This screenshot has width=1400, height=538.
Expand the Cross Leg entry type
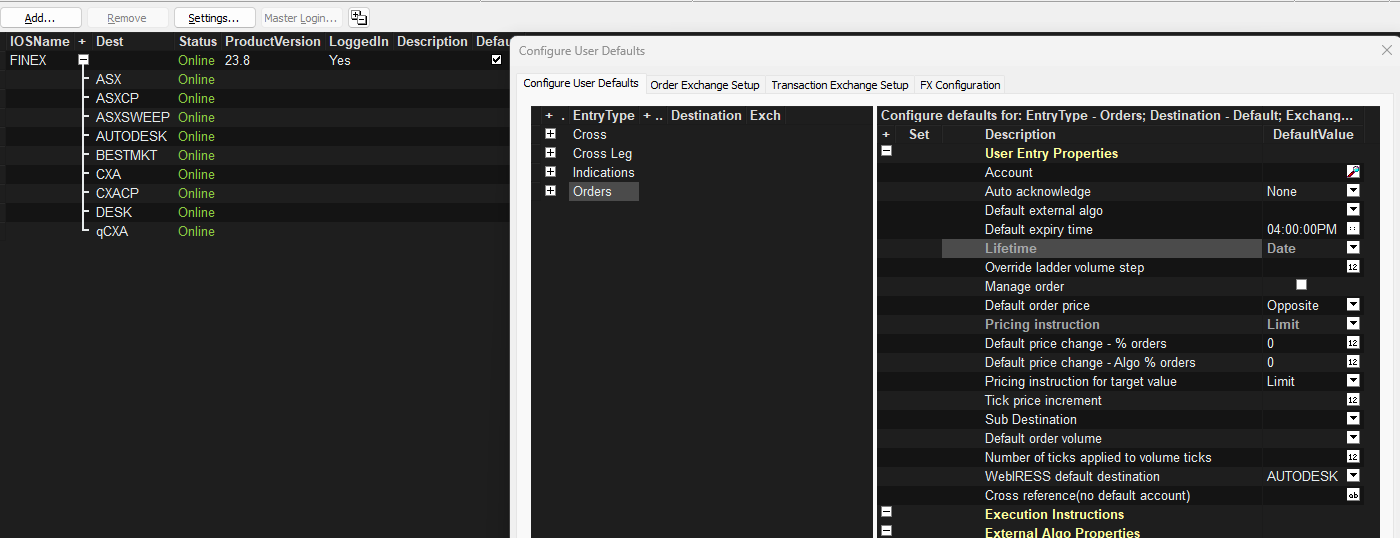pyautogui.click(x=550, y=153)
